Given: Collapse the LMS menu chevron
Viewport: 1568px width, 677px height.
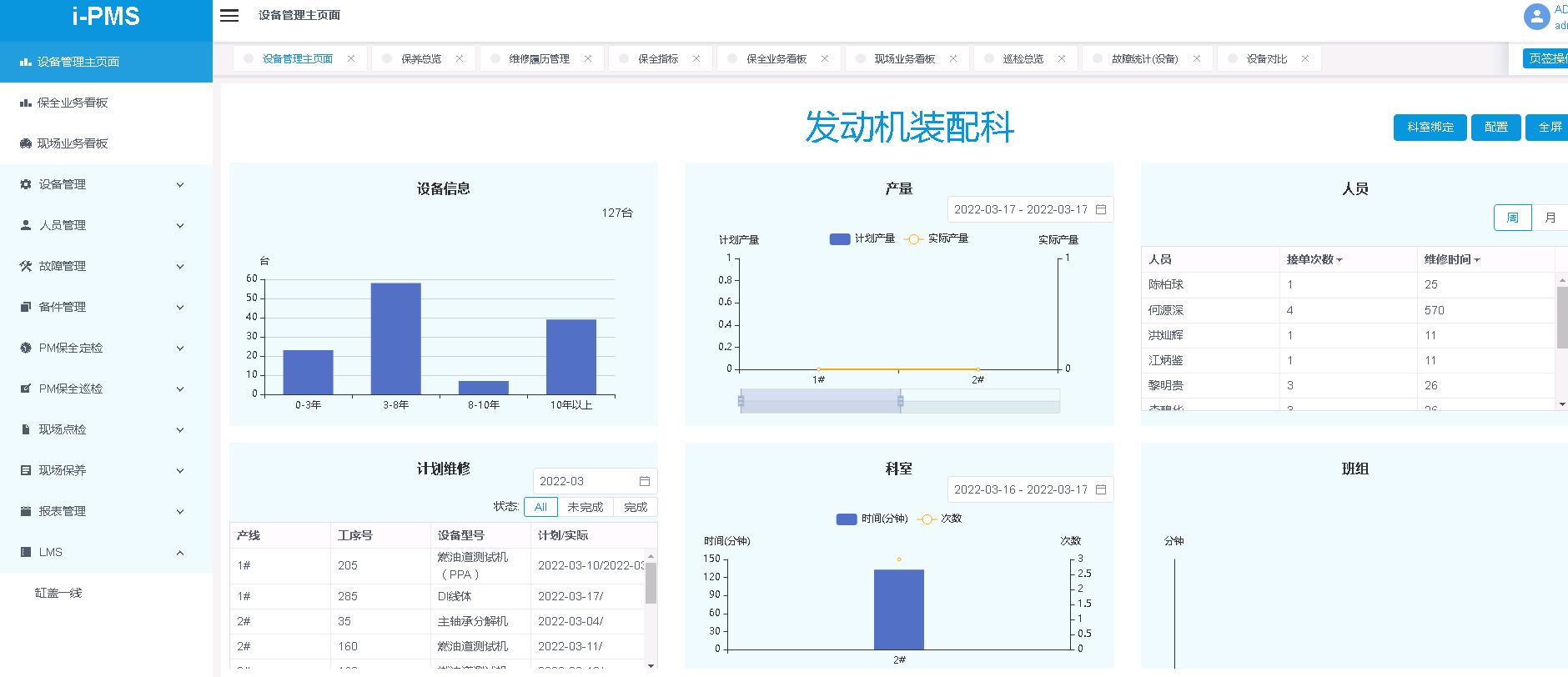Looking at the screenshot, I should [180, 552].
